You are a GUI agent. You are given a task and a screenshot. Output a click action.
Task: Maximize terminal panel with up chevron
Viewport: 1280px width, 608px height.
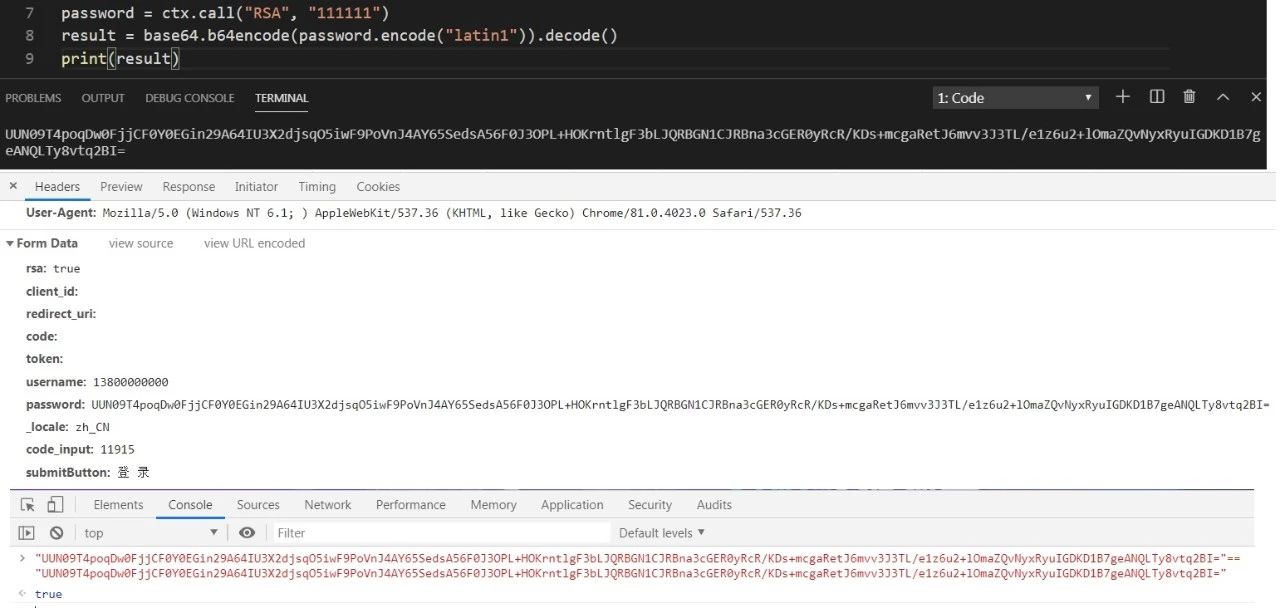point(1223,97)
